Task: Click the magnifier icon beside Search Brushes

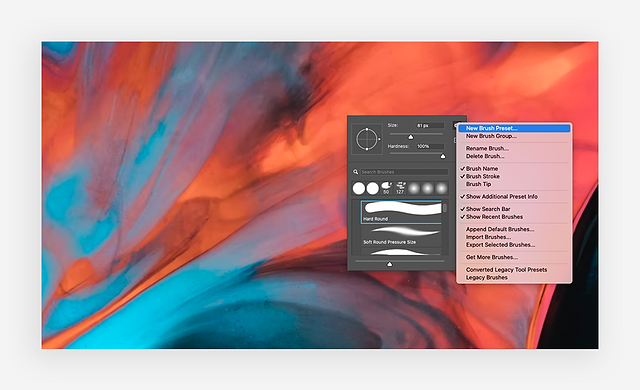Action: point(356,172)
